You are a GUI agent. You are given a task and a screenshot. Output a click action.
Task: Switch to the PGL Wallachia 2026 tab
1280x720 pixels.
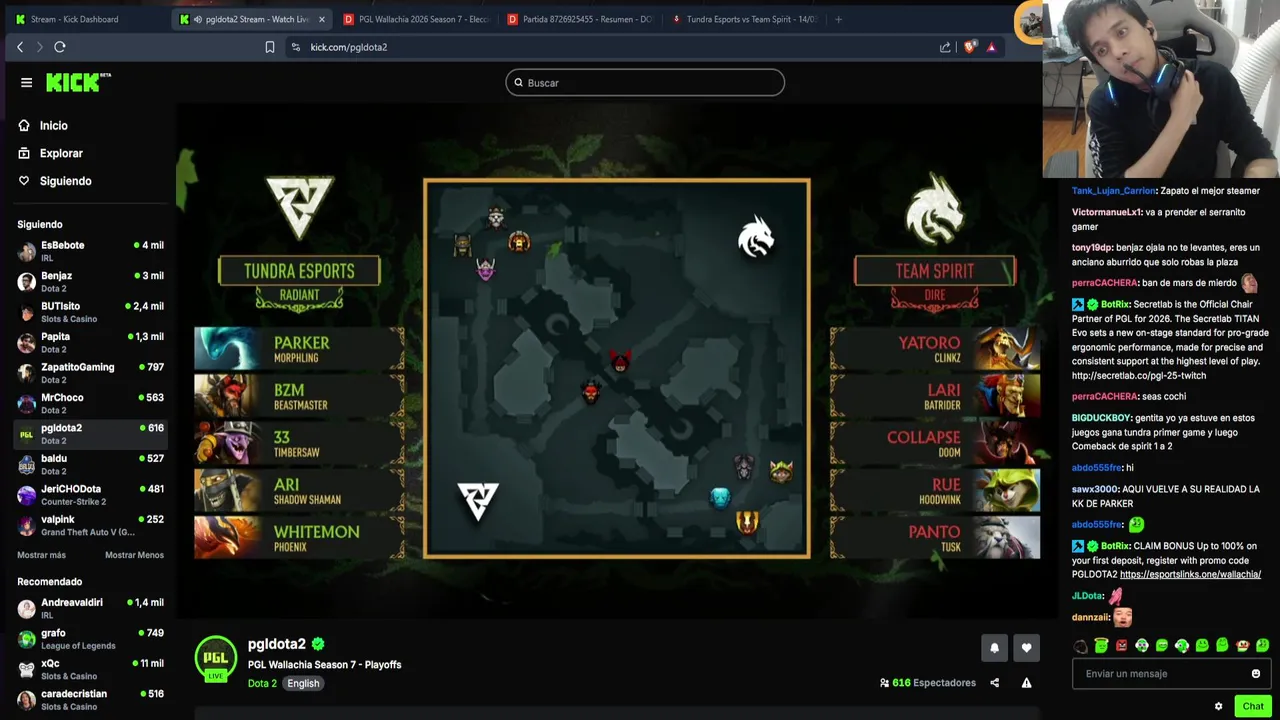point(415,19)
